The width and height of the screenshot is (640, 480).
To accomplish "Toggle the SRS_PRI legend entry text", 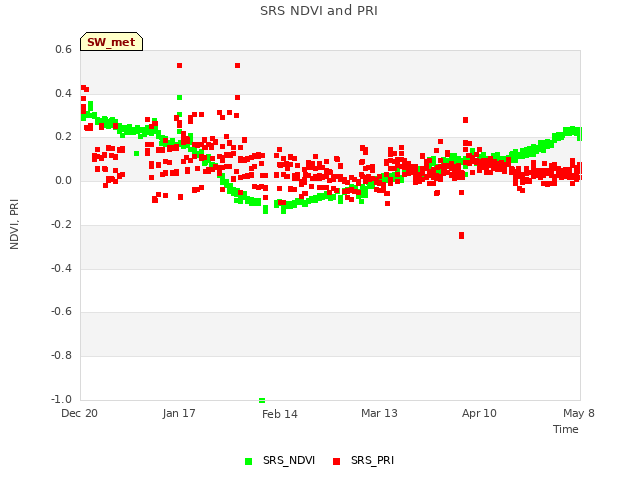I will (372, 460).
